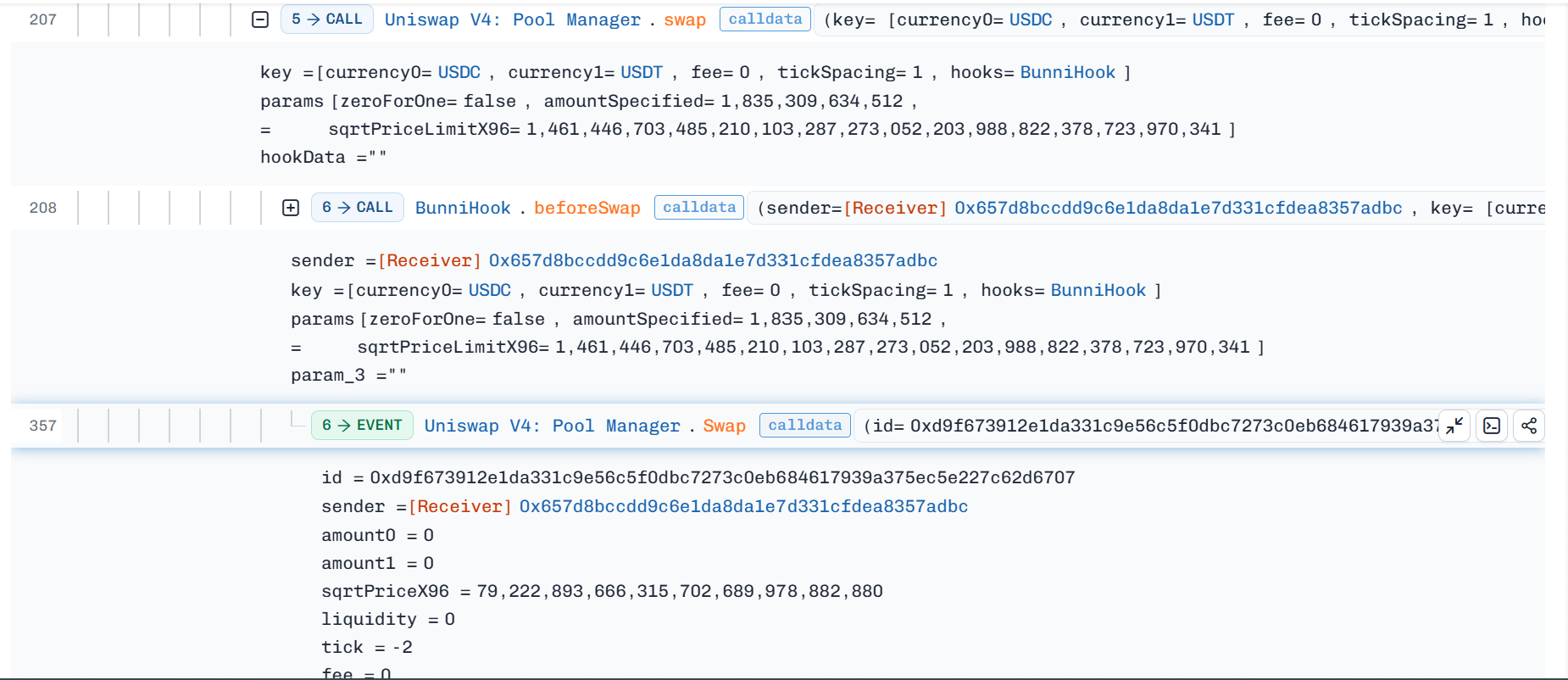
Task: Open BunniHook contract link in row 208 header
Action: point(463,208)
